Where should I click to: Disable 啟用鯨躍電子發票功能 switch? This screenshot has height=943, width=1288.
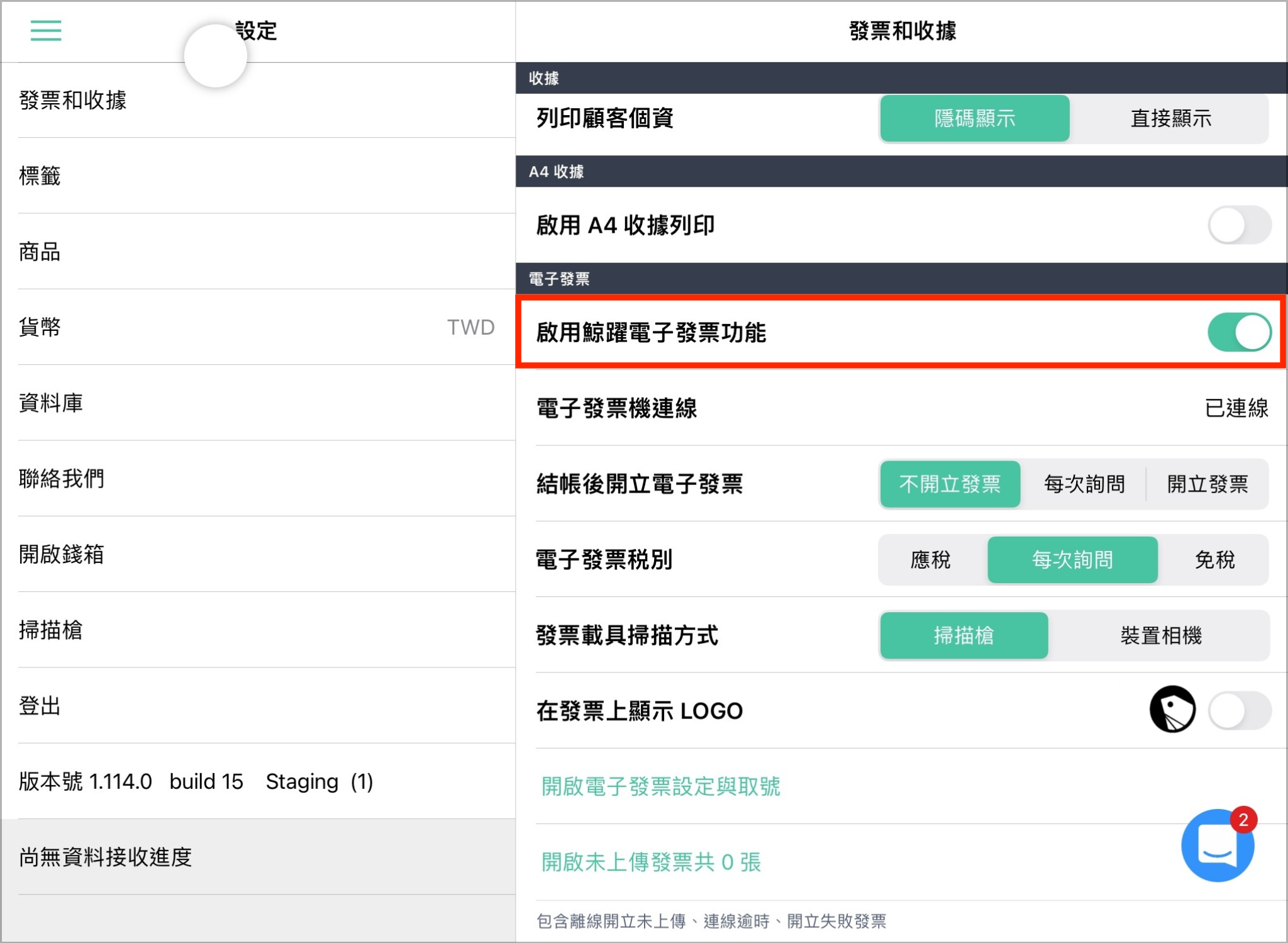pyautogui.click(x=1239, y=332)
